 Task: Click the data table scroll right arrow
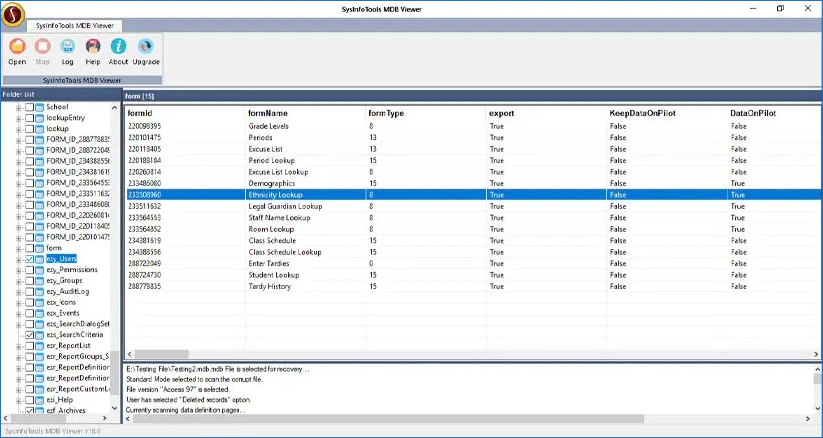[816, 354]
